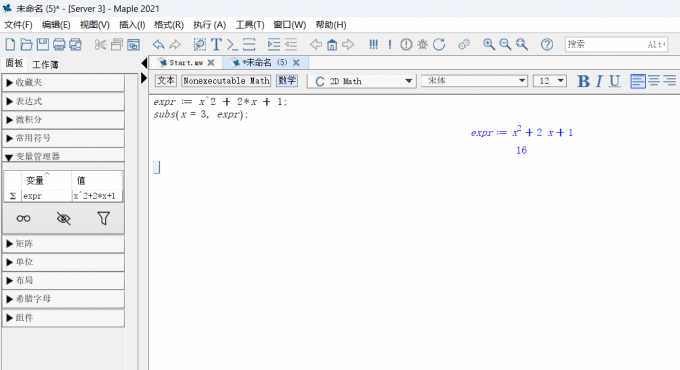Debug computation with bug icon
Screen dimensions: 680x370
pyautogui.click(x=422, y=44)
